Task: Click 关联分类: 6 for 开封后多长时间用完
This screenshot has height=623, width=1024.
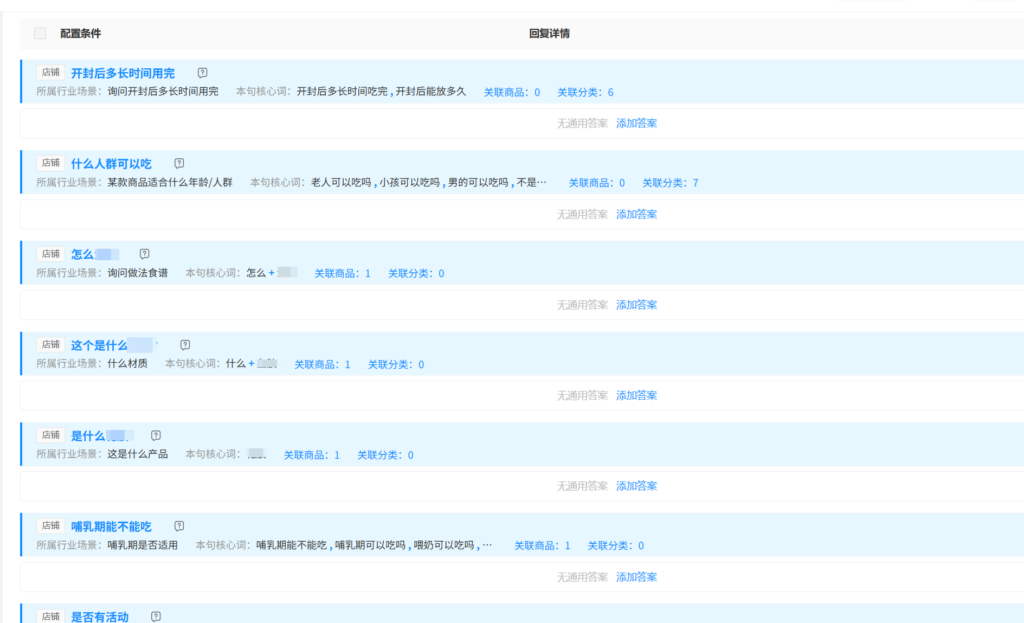Action: tap(585, 92)
